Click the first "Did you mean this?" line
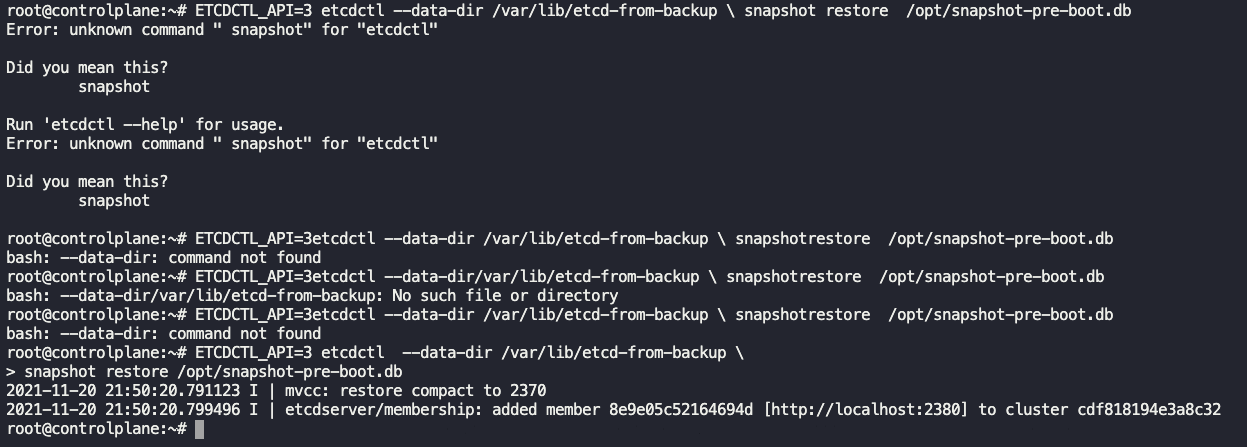Viewport: 1247px width, 447px height. (87, 67)
